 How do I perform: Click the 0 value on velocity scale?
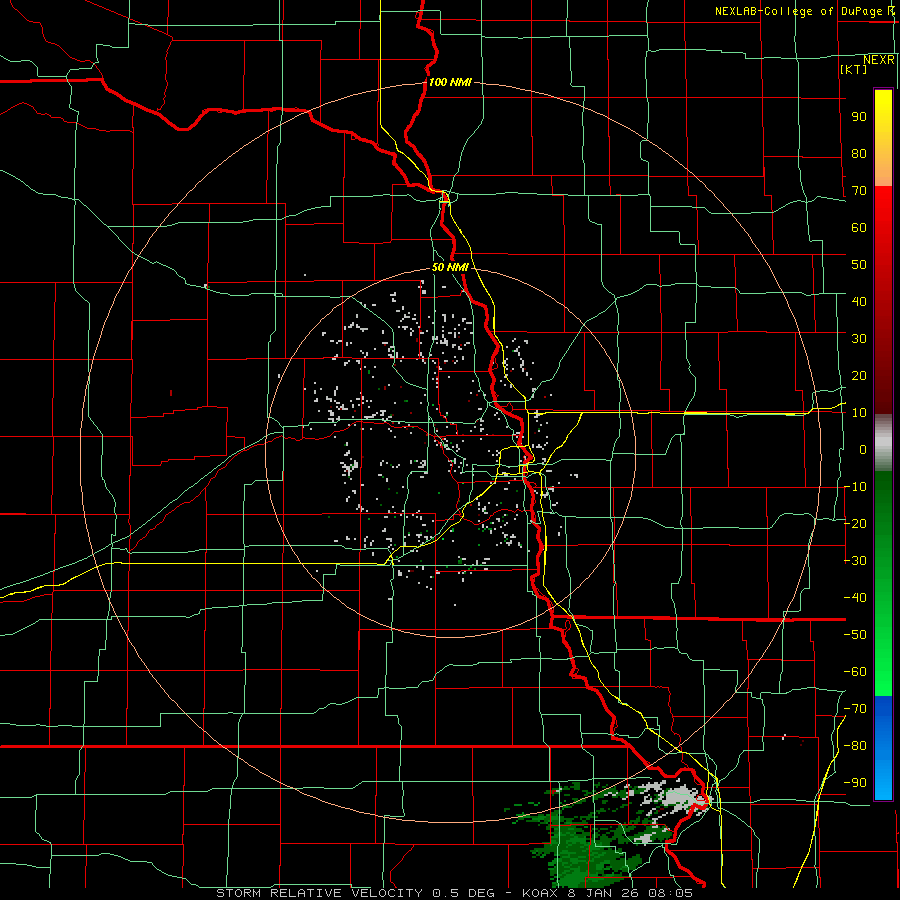pos(863,450)
